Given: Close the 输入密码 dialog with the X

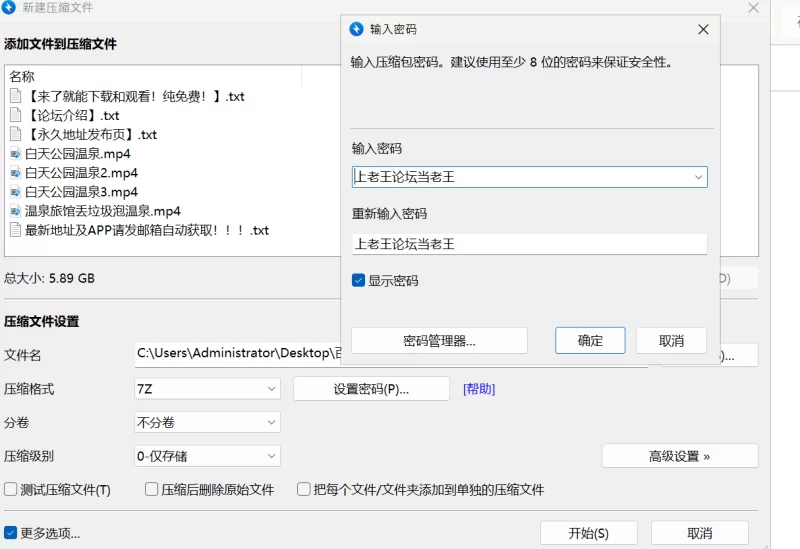Looking at the screenshot, I should tap(703, 29).
